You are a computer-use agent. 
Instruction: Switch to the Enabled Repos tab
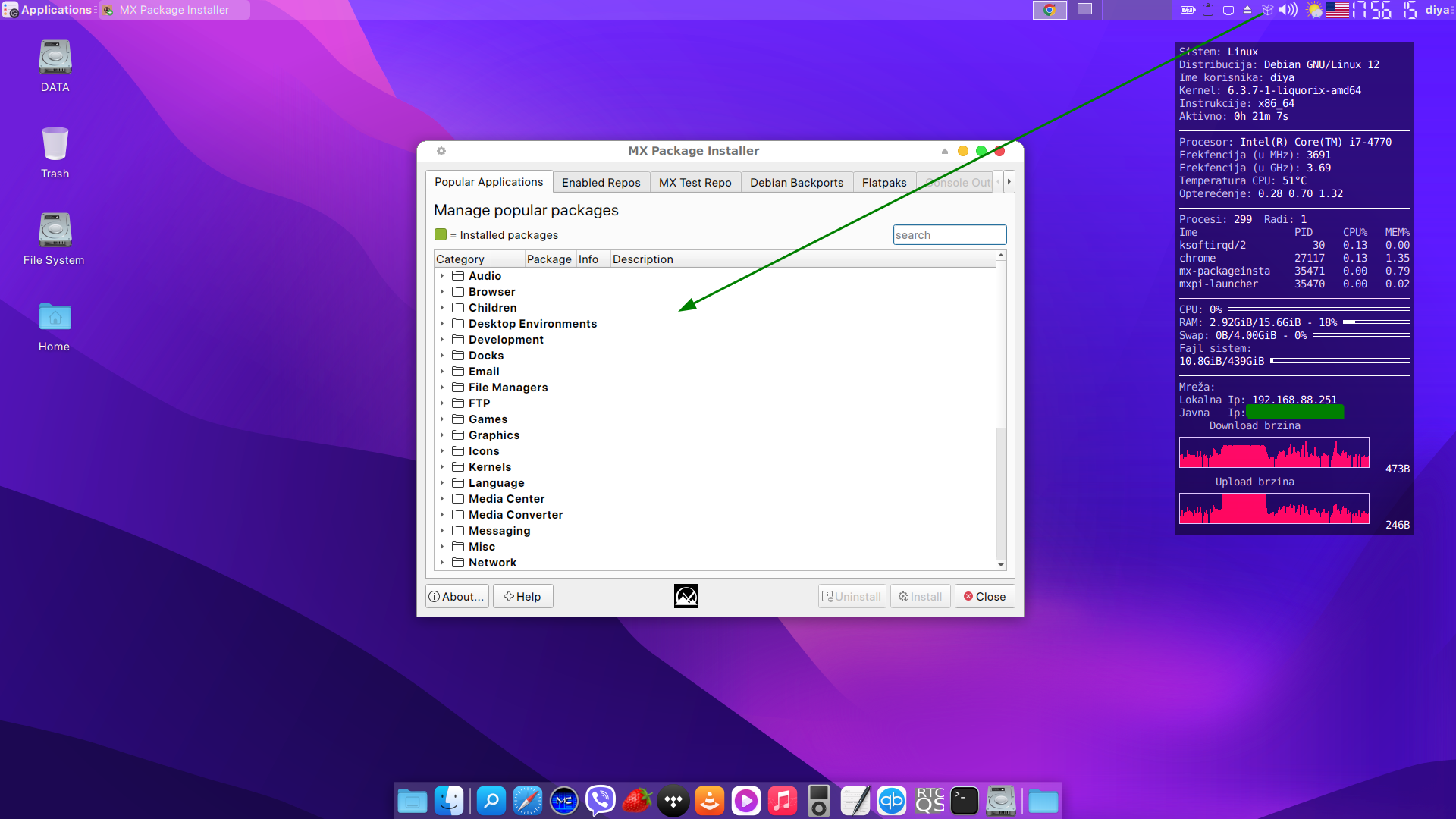(601, 183)
